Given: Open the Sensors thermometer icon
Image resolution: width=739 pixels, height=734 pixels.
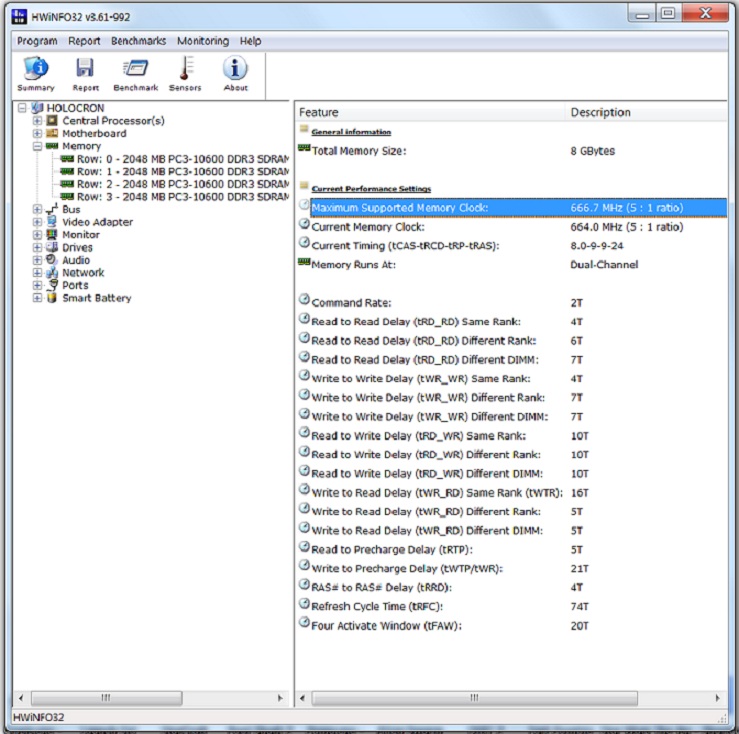Looking at the screenshot, I should click(x=185, y=68).
